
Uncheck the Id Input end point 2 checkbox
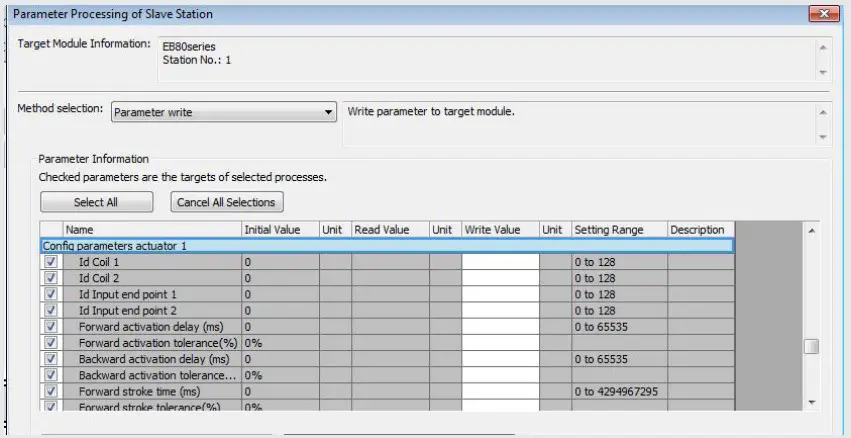click(x=52, y=310)
